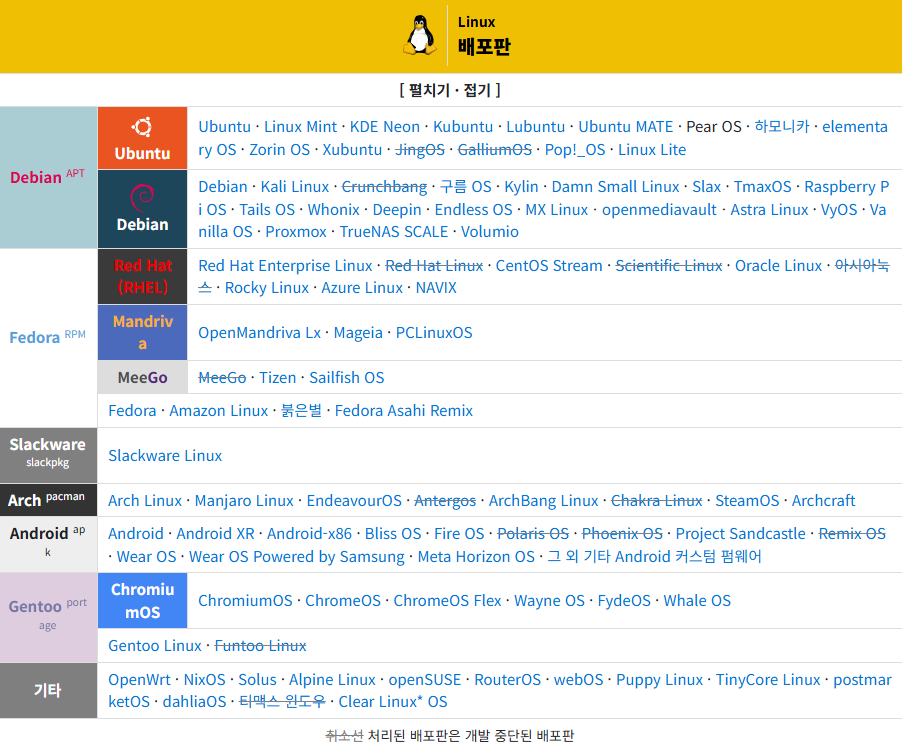Viewport: 902px width, 745px height.
Task: Open the Whale OS link
Action: click(x=697, y=600)
